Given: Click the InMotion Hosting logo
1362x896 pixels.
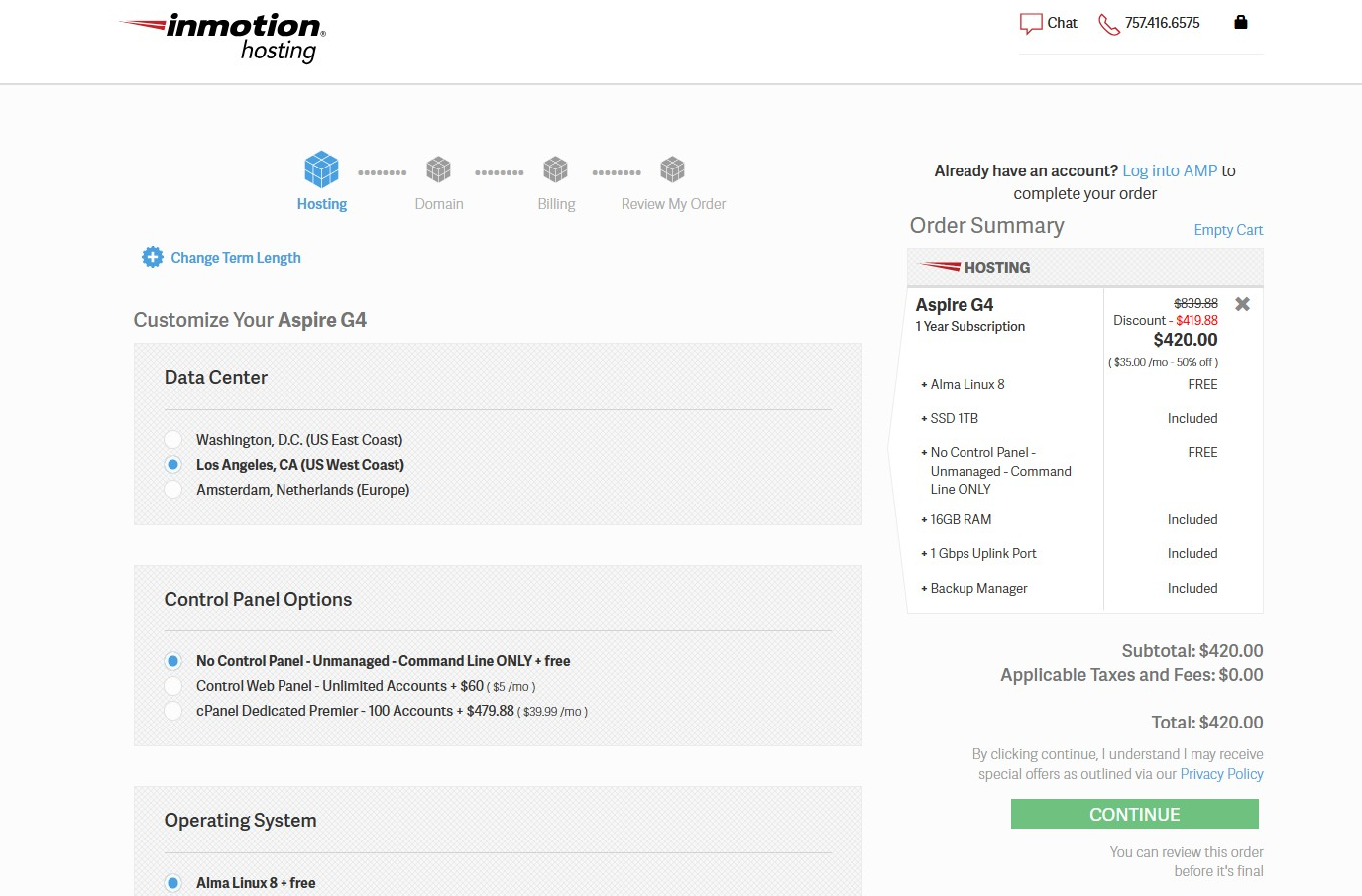Looking at the screenshot, I should click(223, 38).
